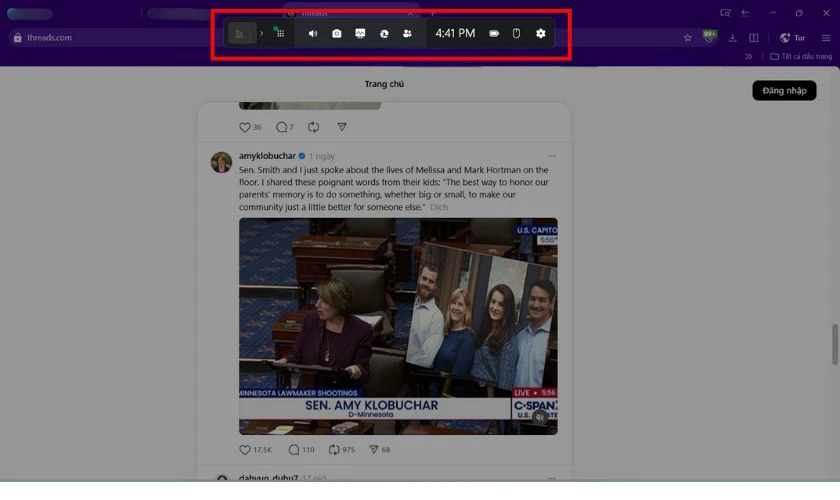The image size is (840, 500).
Task: Click the tab search icon in title bar
Action: coord(725,13)
